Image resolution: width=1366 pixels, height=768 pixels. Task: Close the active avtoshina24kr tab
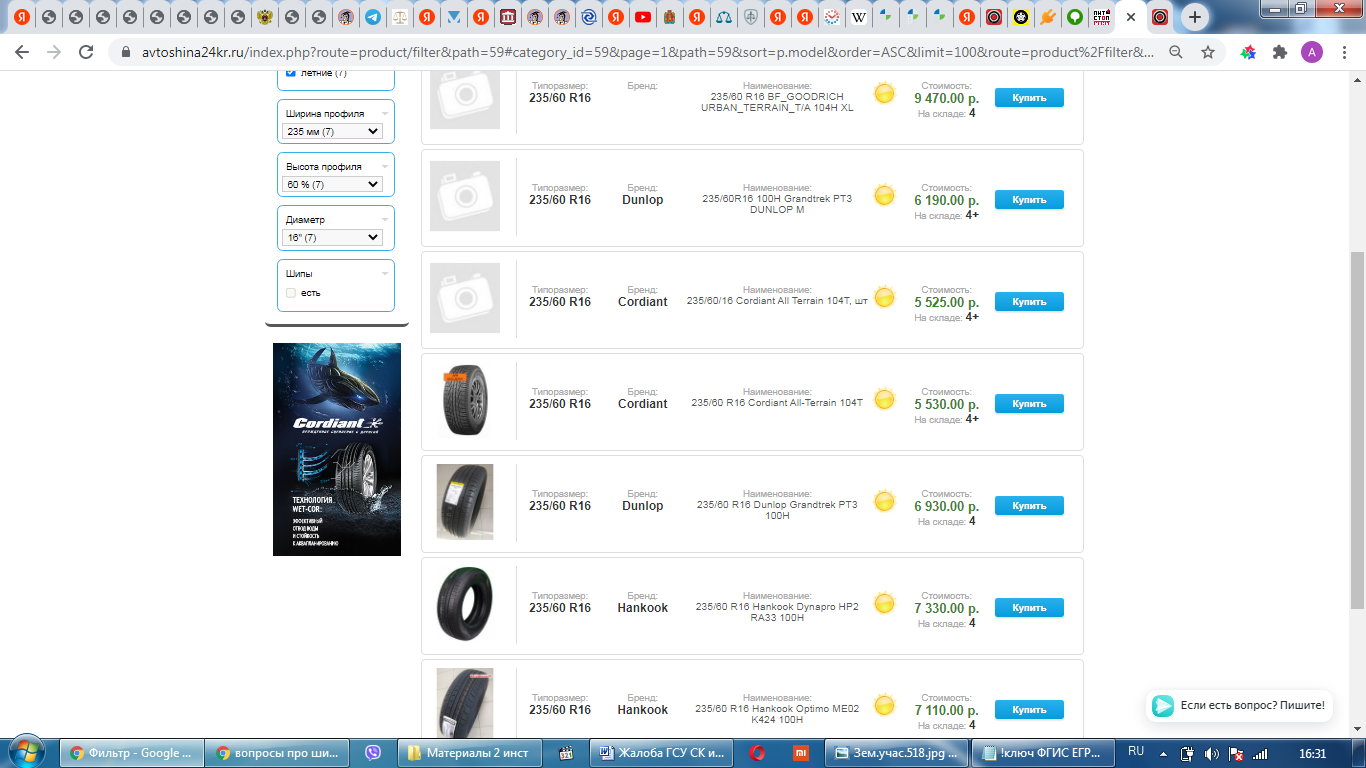point(1131,17)
